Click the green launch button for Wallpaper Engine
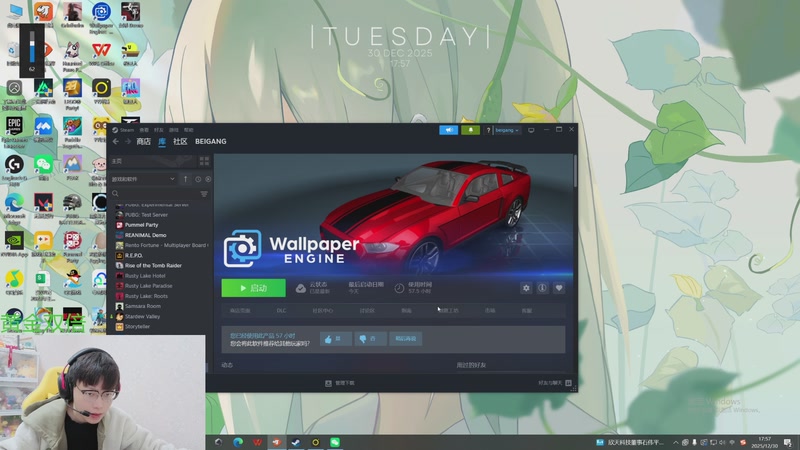Screen dimensions: 800x450 point(254,288)
